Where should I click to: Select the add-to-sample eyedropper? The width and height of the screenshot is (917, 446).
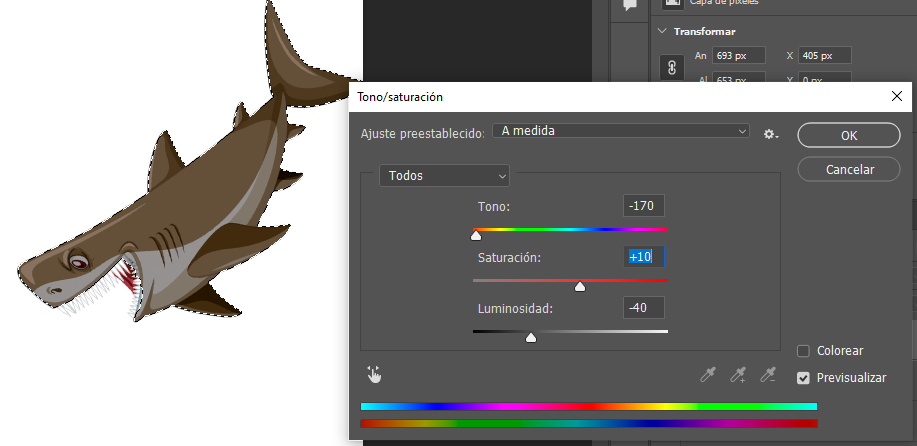(738, 375)
